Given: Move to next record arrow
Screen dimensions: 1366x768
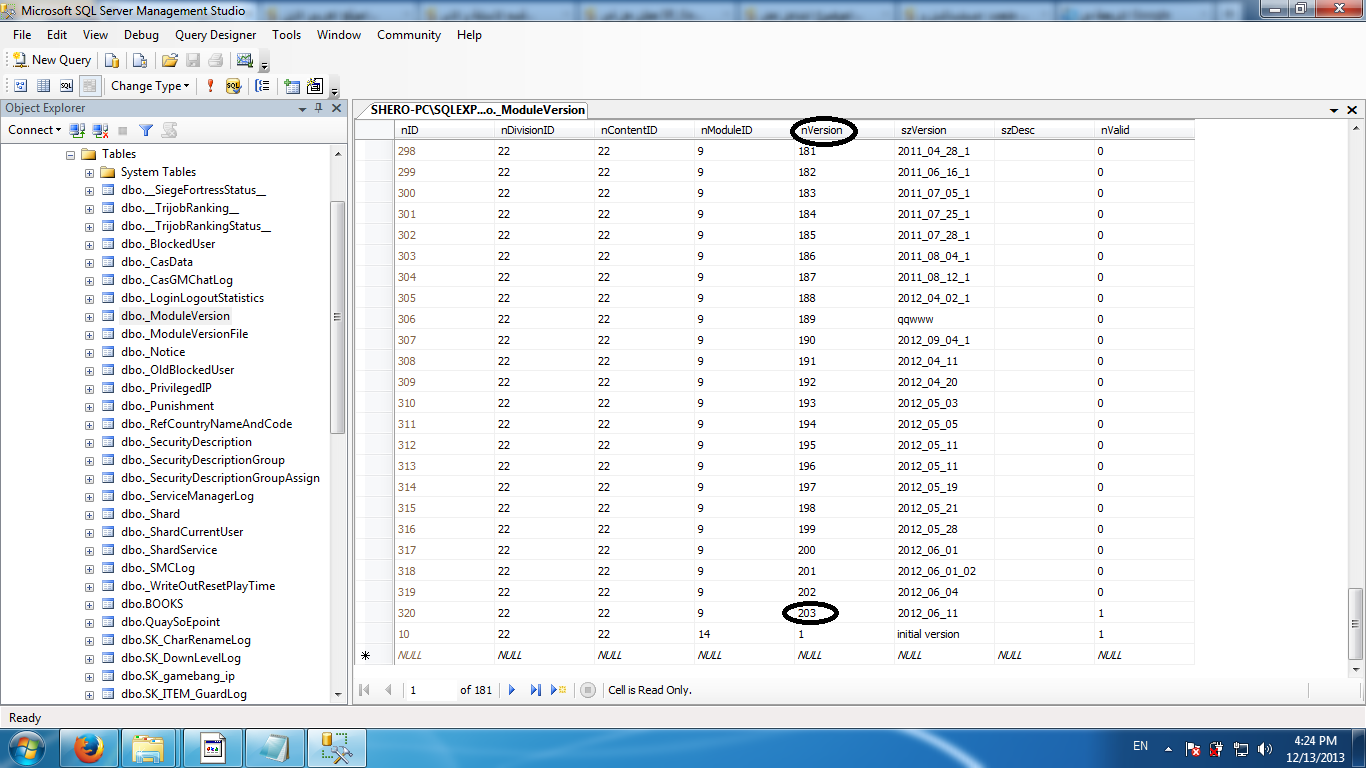Looking at the screenshot, I should [512, 690].
